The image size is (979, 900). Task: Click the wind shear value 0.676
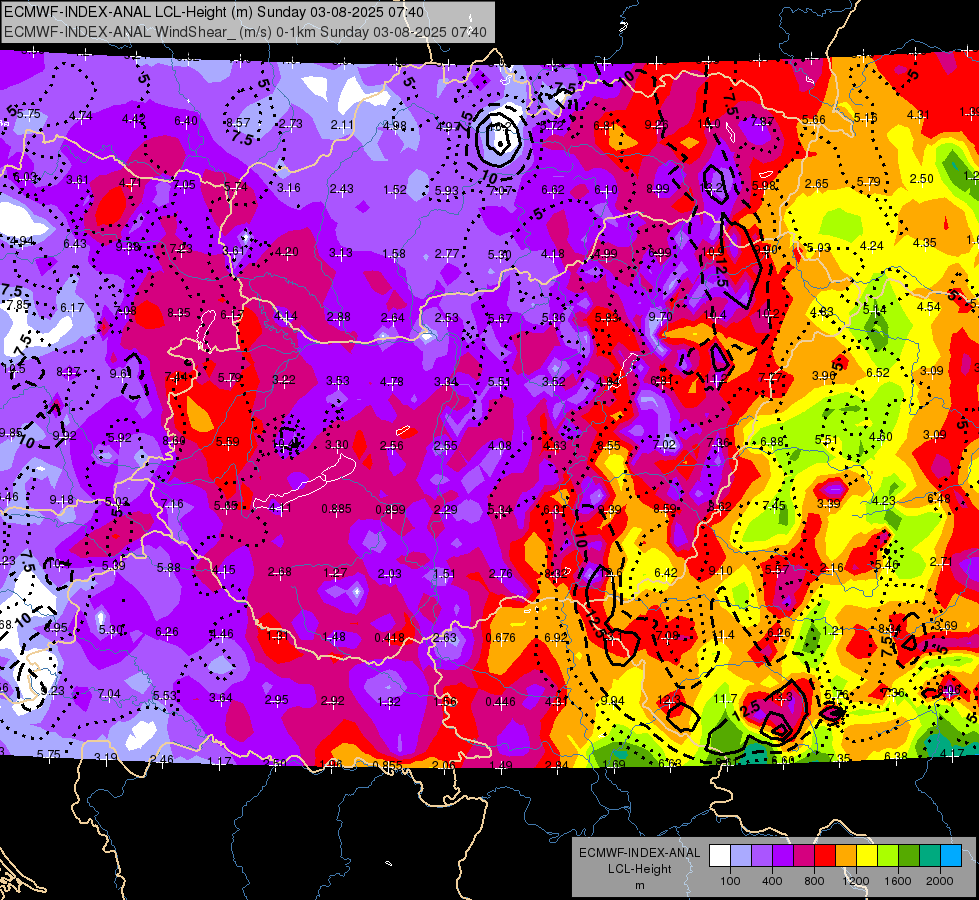(501, 638)
